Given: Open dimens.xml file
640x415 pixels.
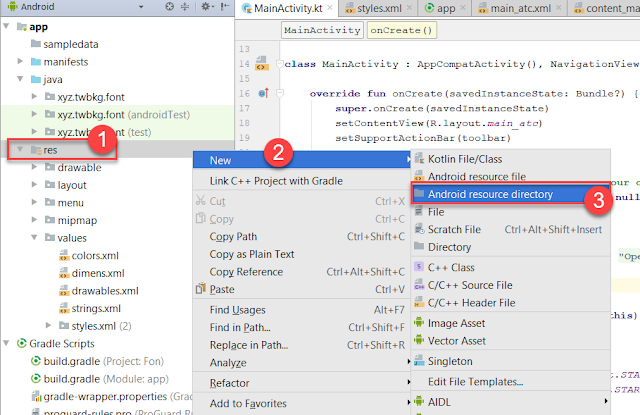Looking at the screenshot, I should [x=98, y=273].
